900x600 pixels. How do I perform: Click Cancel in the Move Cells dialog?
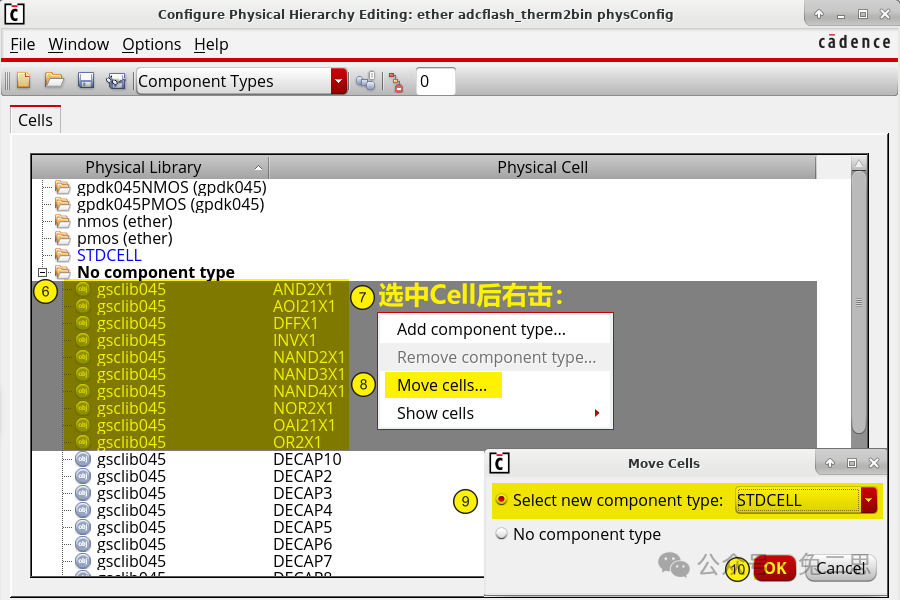pyautogui.click(x=840, y=568)
